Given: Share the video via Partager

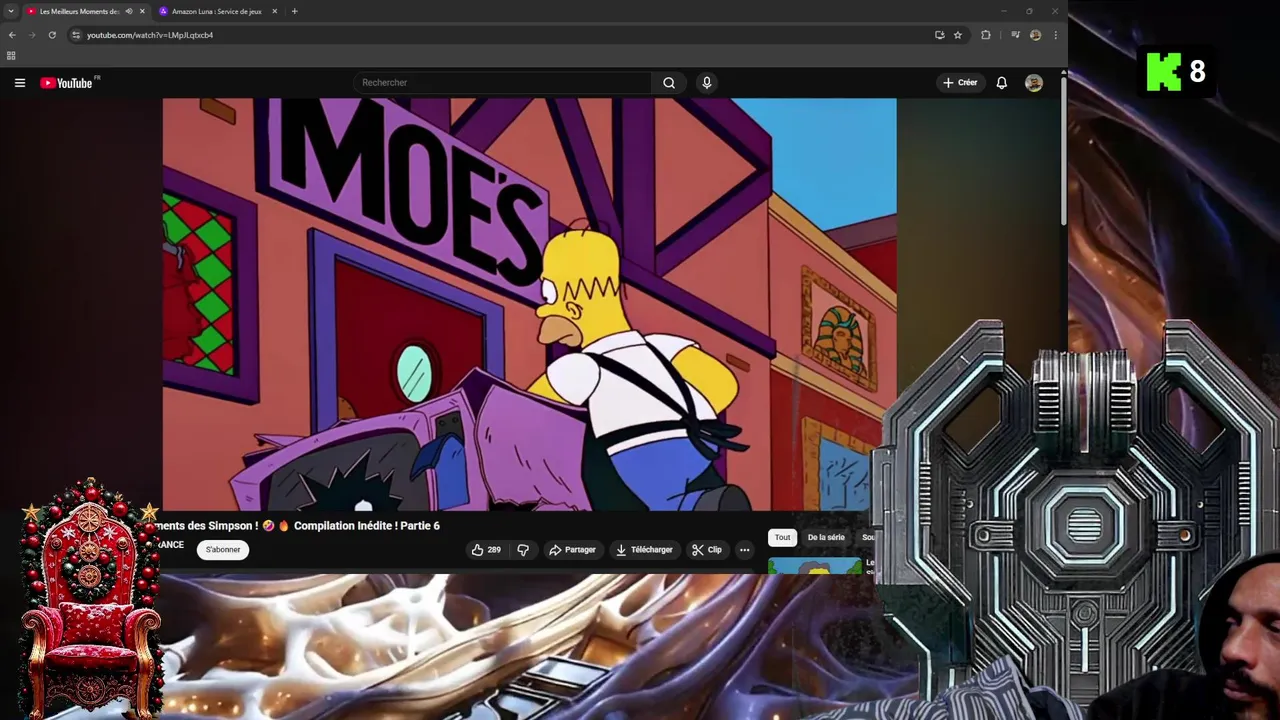Looking at the screenshot, I should [x=572, y=550].
